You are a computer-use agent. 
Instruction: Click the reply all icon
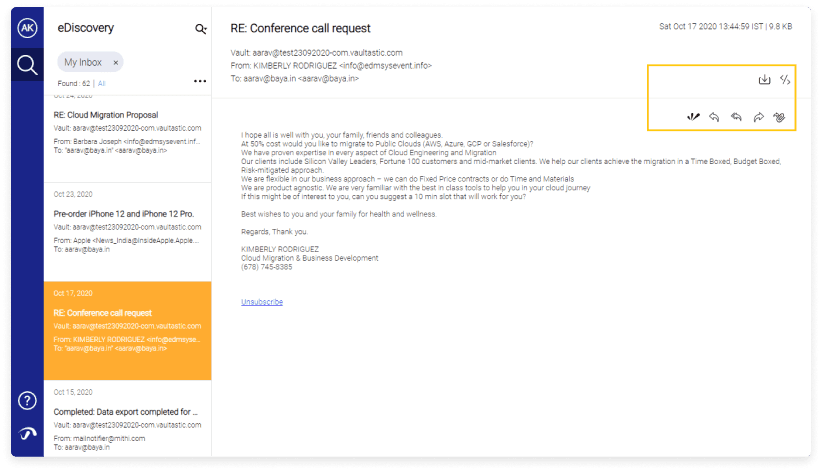pos(737,118)
